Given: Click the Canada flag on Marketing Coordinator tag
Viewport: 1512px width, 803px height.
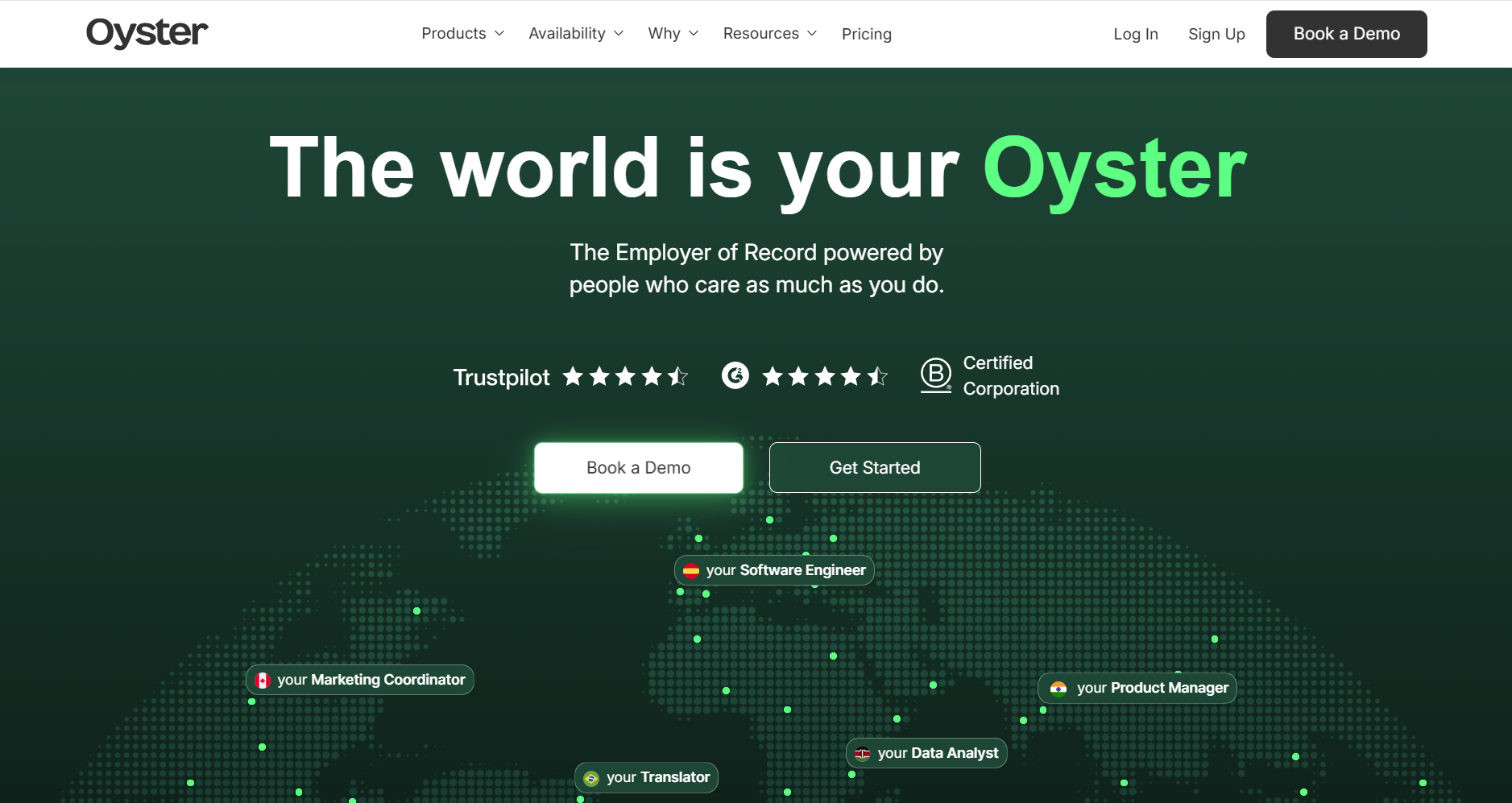Looking at the screenshot, I should pos(263,681).
